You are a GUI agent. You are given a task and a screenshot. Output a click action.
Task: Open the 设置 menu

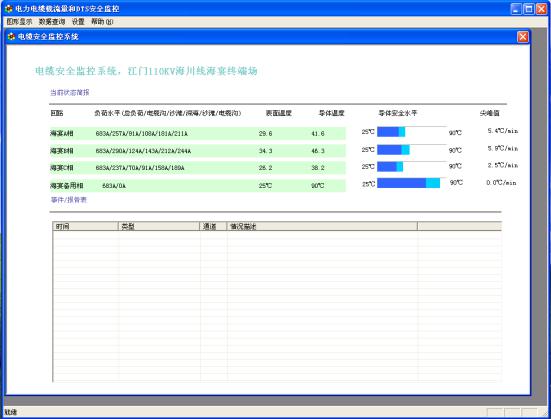coord(78,22)
